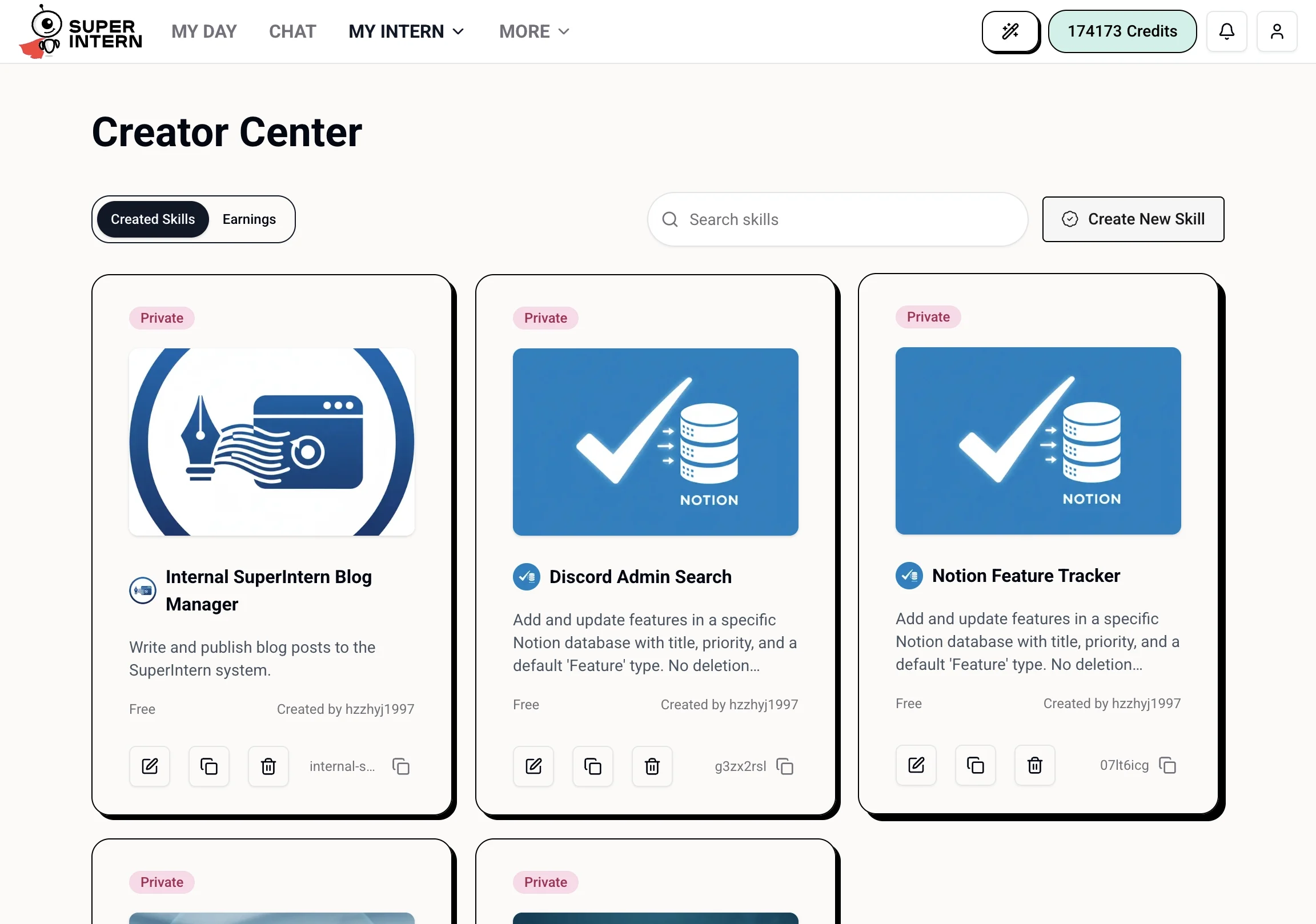This screenshot has height=924, width=1316.
Task: Click Blog Manager card description text
Action: tap(252, 658)
